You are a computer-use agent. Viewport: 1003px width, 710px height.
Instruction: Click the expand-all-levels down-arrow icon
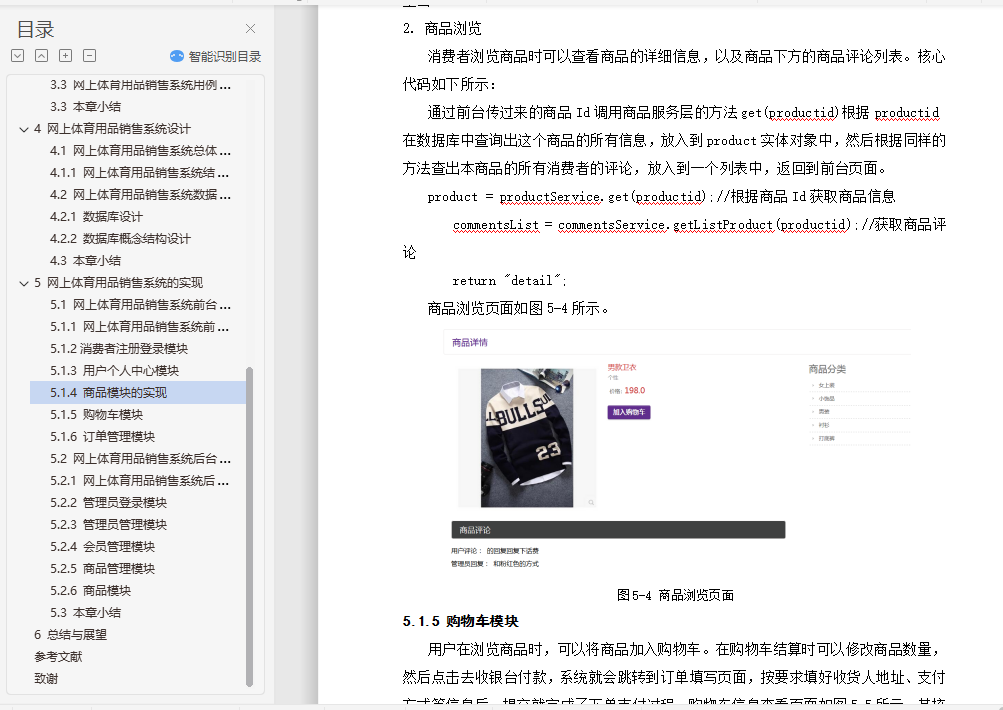coord(18,56)
